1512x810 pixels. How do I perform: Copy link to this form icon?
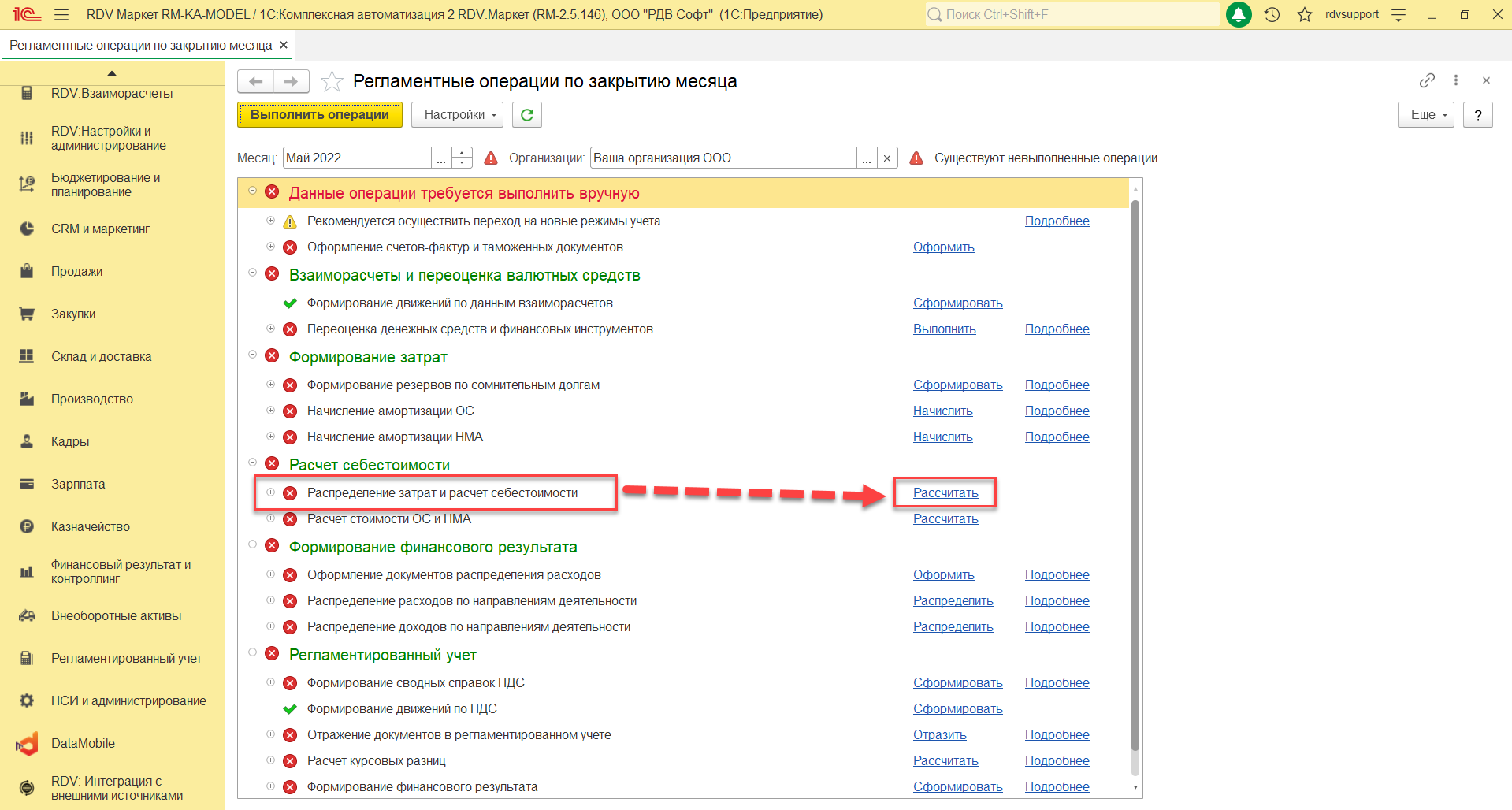click(1426, 80)
